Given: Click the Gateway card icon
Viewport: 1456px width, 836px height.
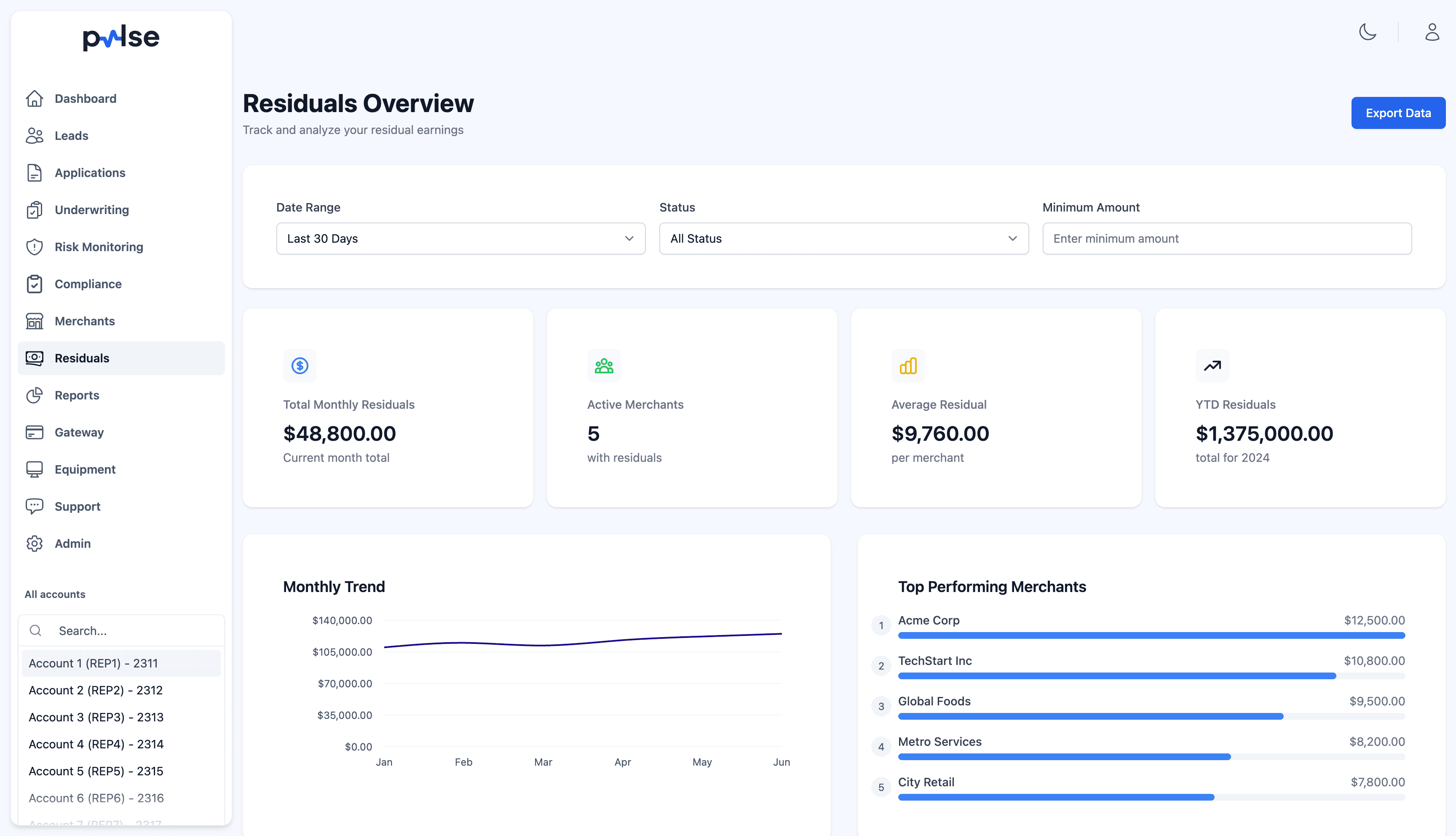Looking at the screenshot, I should click(x=35, y=432).
